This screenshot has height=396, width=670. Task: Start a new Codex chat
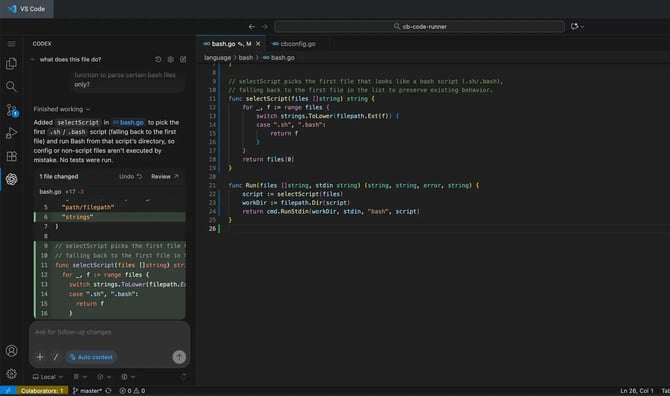coord(183,59)
